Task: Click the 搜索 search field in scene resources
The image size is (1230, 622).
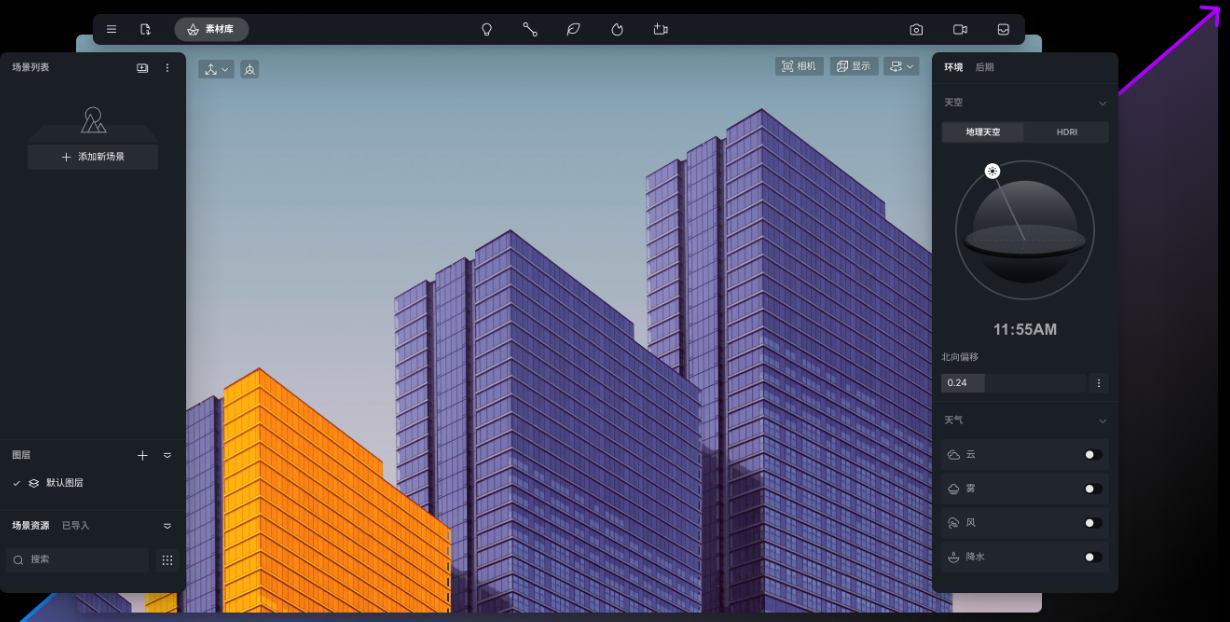Action: click(x=78, y=560)
